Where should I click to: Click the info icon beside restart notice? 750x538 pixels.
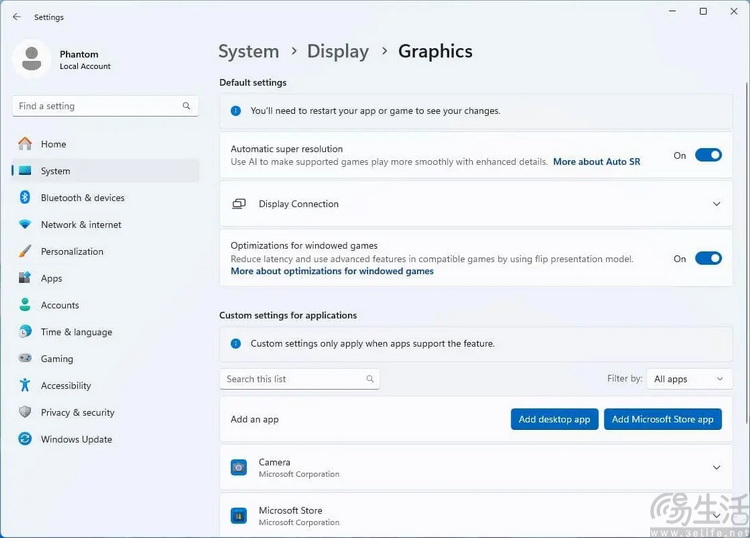[236, 110]
